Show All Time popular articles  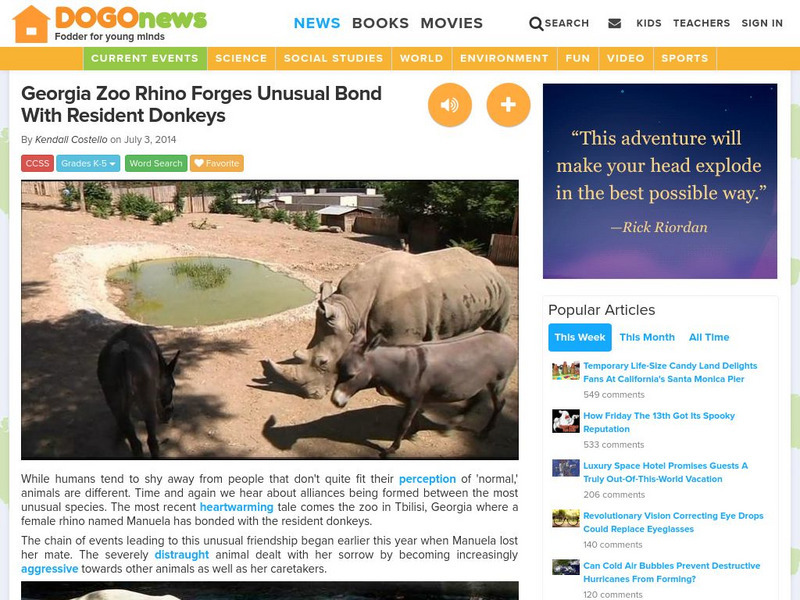[x=709, y=337]
